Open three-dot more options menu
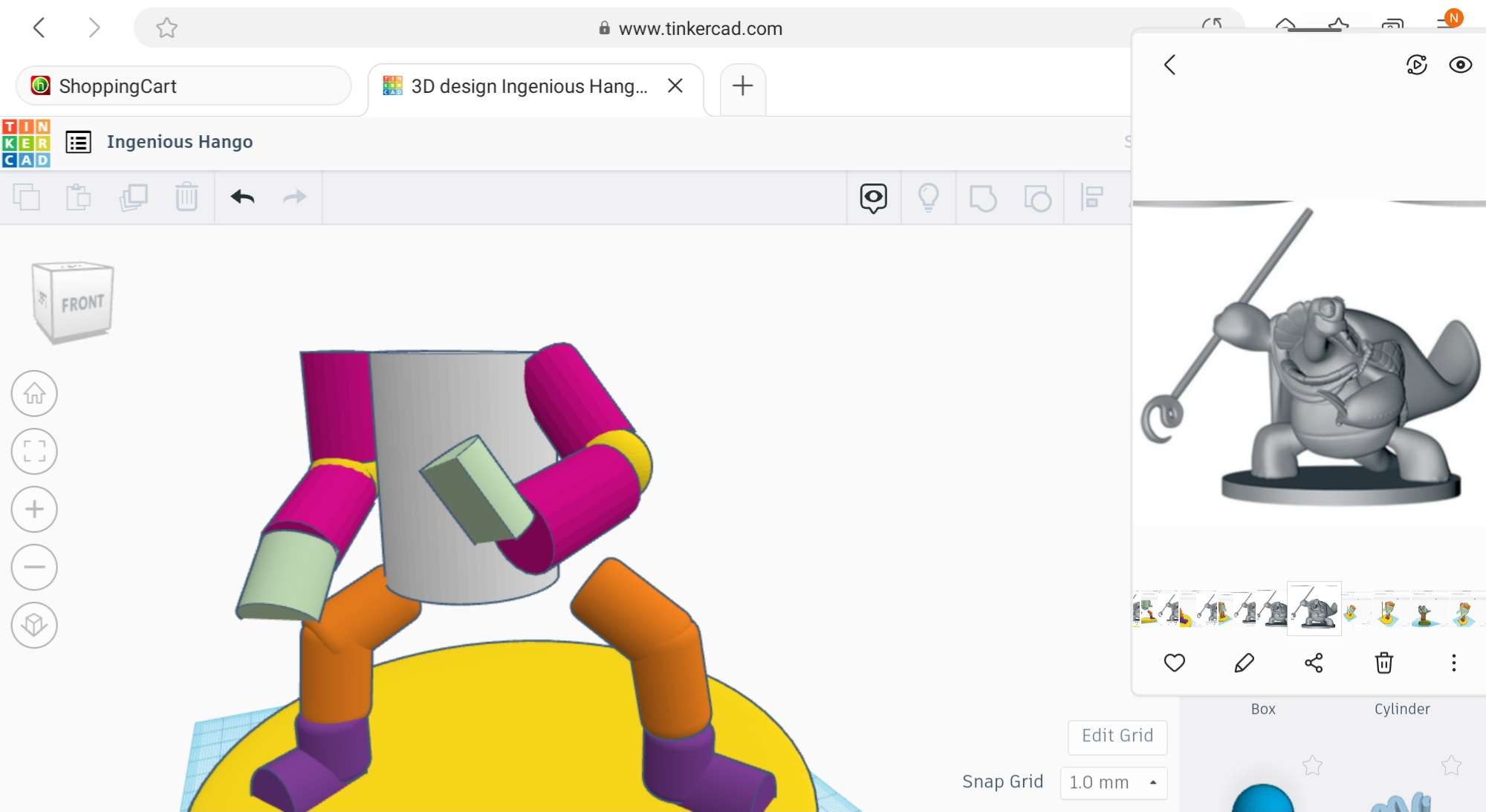 (1453, 663)
